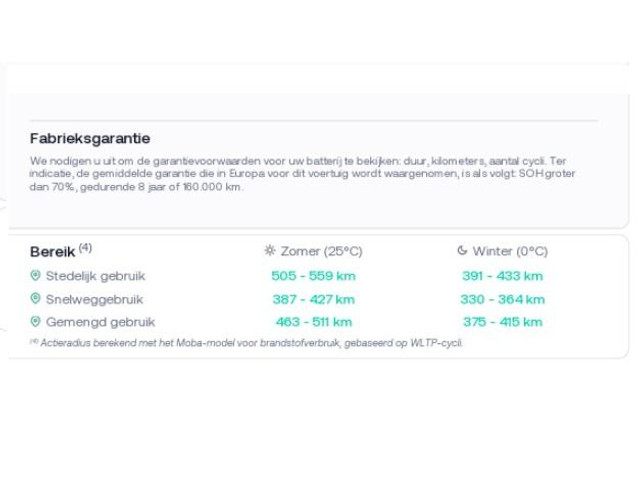Click the Actieradius footnote text about Moba-model
The height and width of the screenshot is (480, 640).
pos(247,342)
